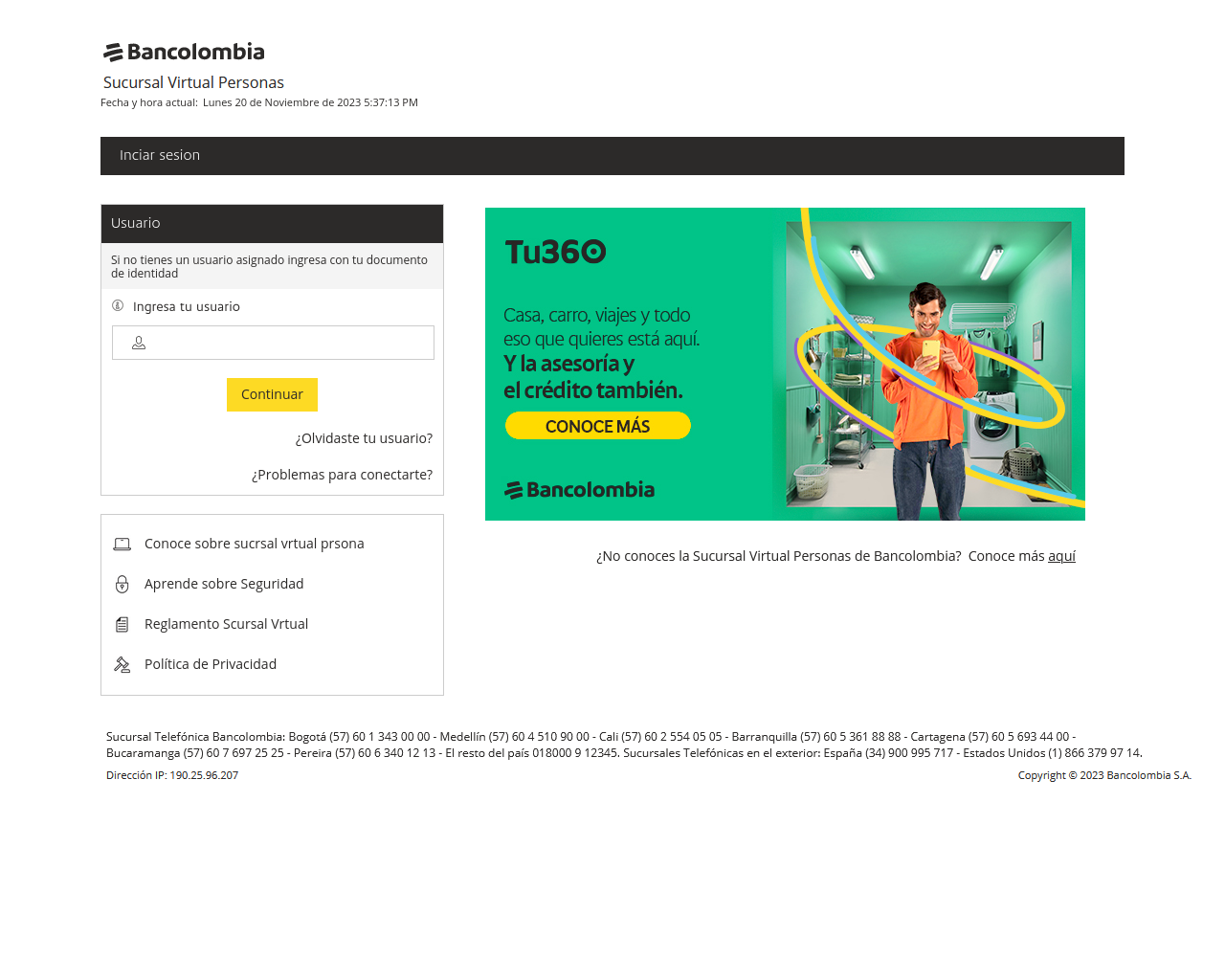Click the Bancolombia logo in the header
Screen dimensions: 1225x980
(x=184, y=52)
